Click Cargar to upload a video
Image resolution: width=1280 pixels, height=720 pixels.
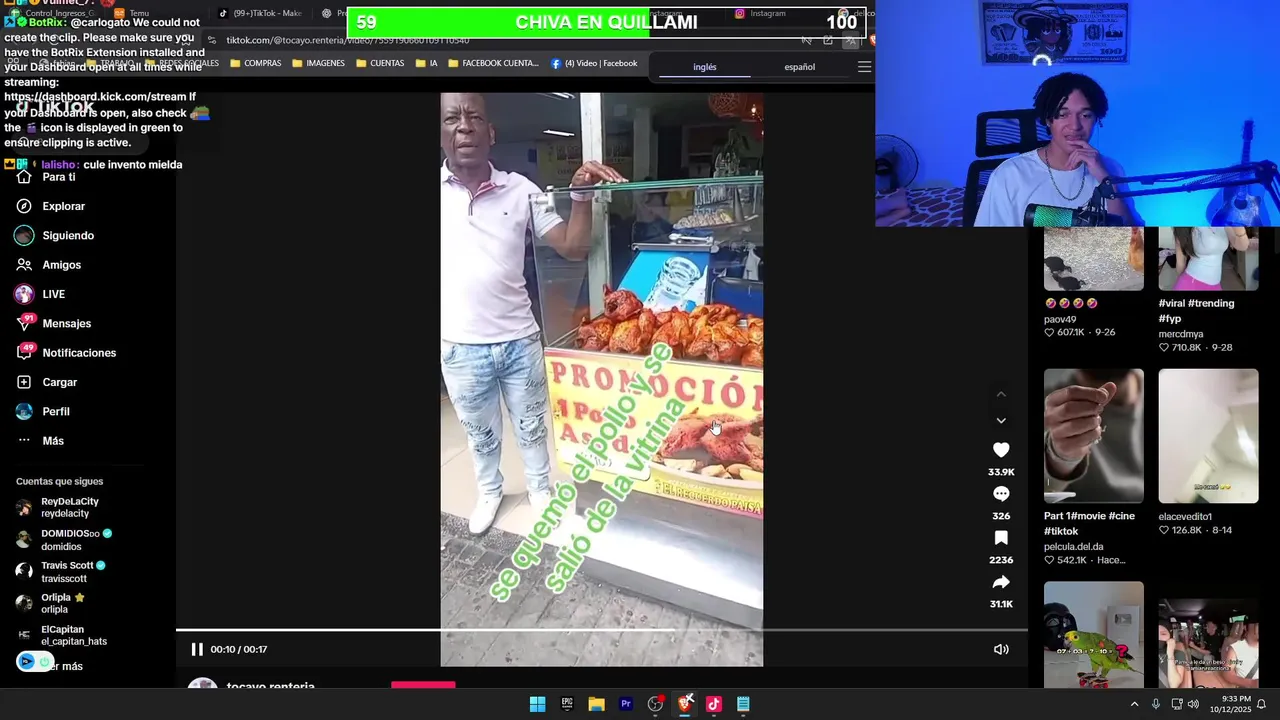47,382
